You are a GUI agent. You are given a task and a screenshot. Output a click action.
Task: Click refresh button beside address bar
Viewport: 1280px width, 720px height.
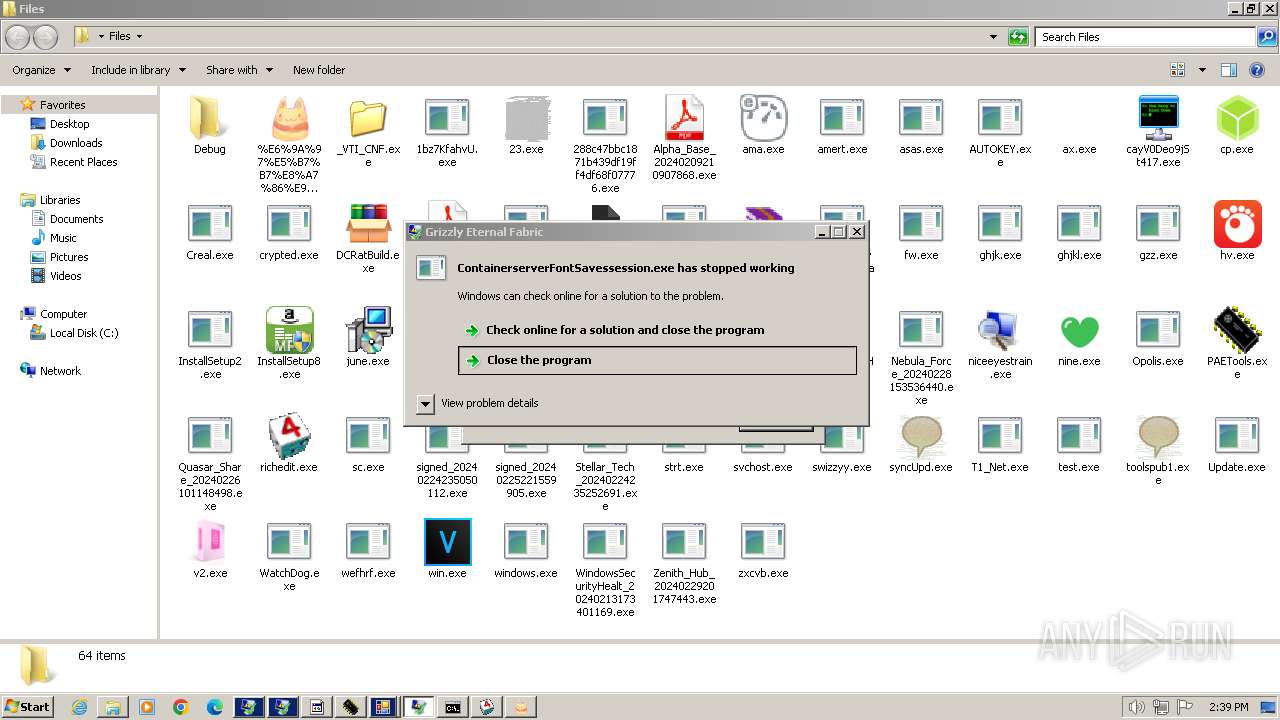pyautogui.click(x=1018, y=37)
